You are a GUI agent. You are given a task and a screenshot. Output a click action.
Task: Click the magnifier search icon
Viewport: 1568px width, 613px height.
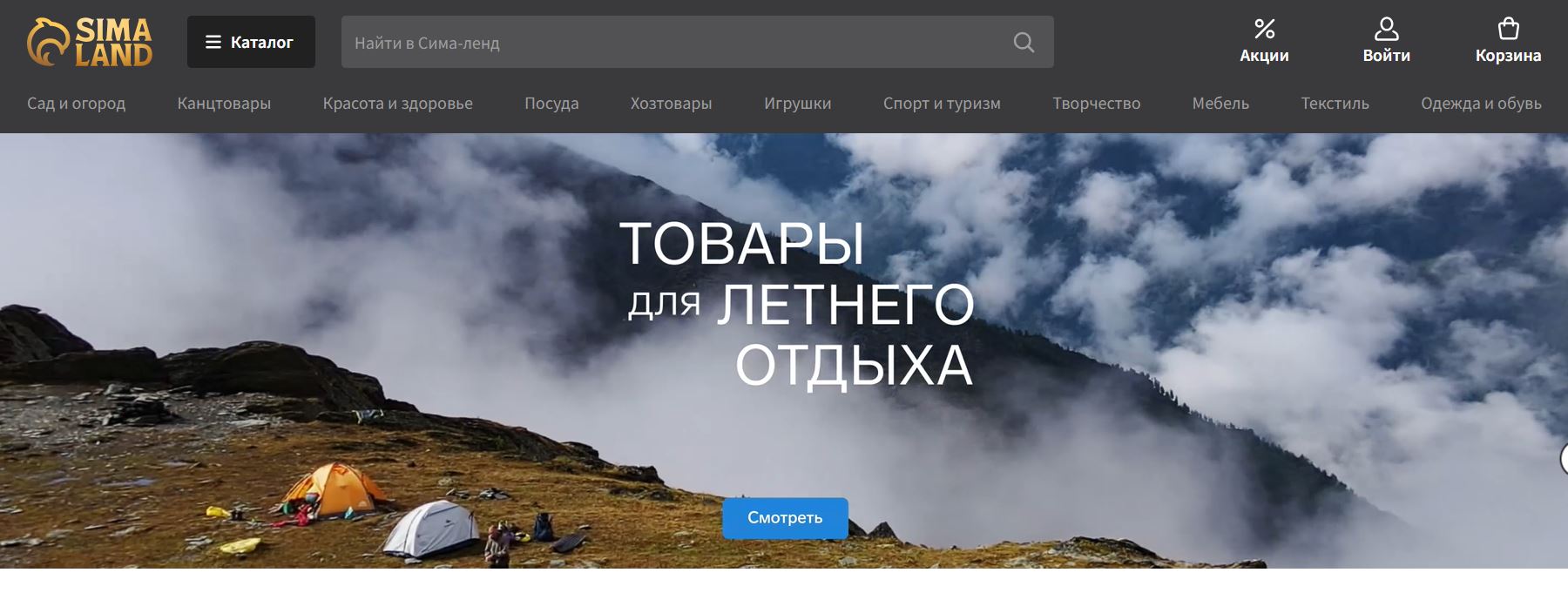[1024, 42]
